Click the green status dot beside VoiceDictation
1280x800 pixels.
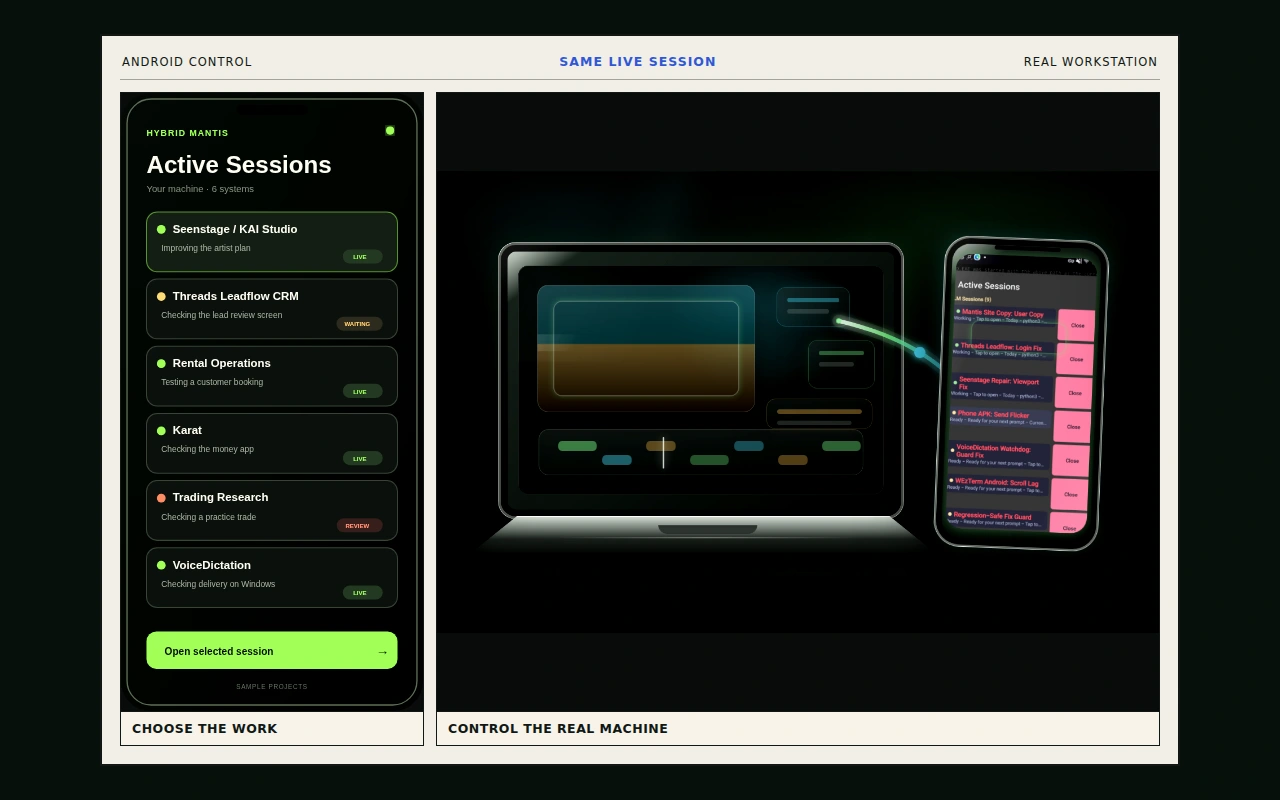[161, 565]
